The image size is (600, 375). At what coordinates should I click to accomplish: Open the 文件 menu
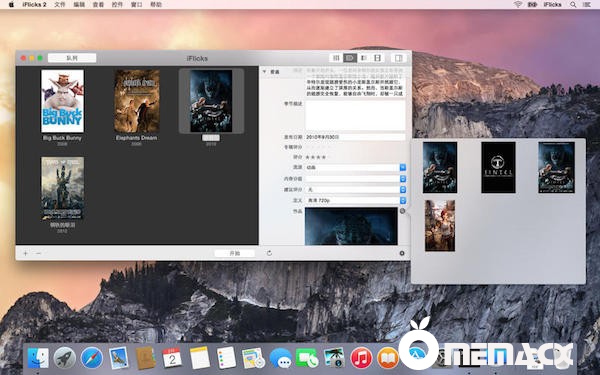[x=60, y=5]
